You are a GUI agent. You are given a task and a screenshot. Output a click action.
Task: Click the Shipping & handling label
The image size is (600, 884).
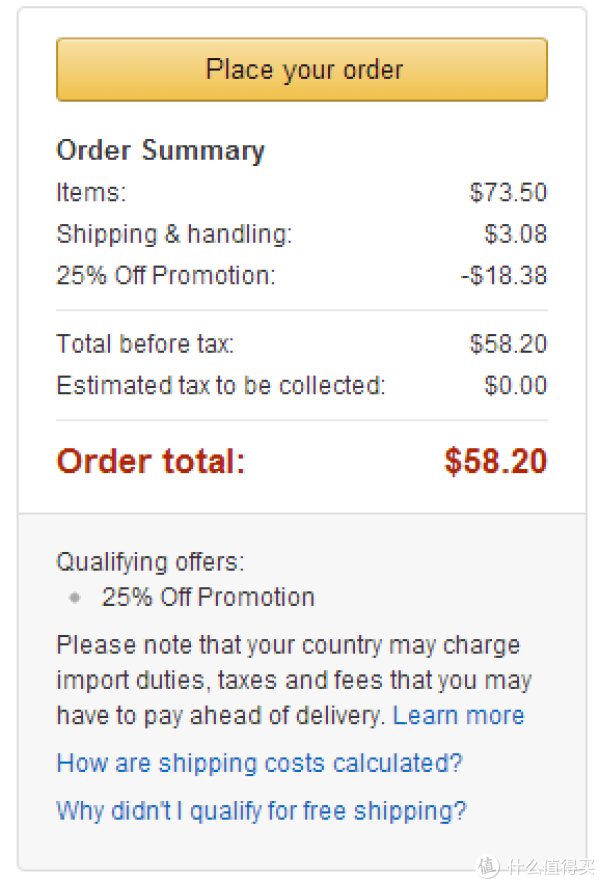click(x=174, y=234)
